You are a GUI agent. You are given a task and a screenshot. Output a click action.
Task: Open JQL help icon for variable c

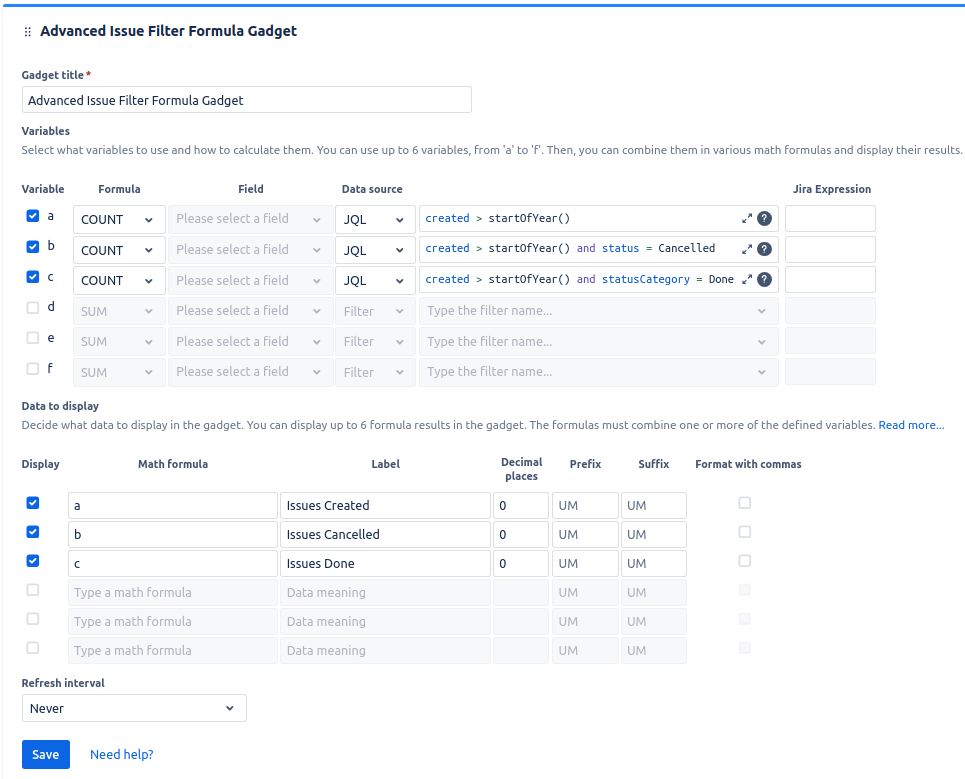pyautogui.click(x=764, y=279)
